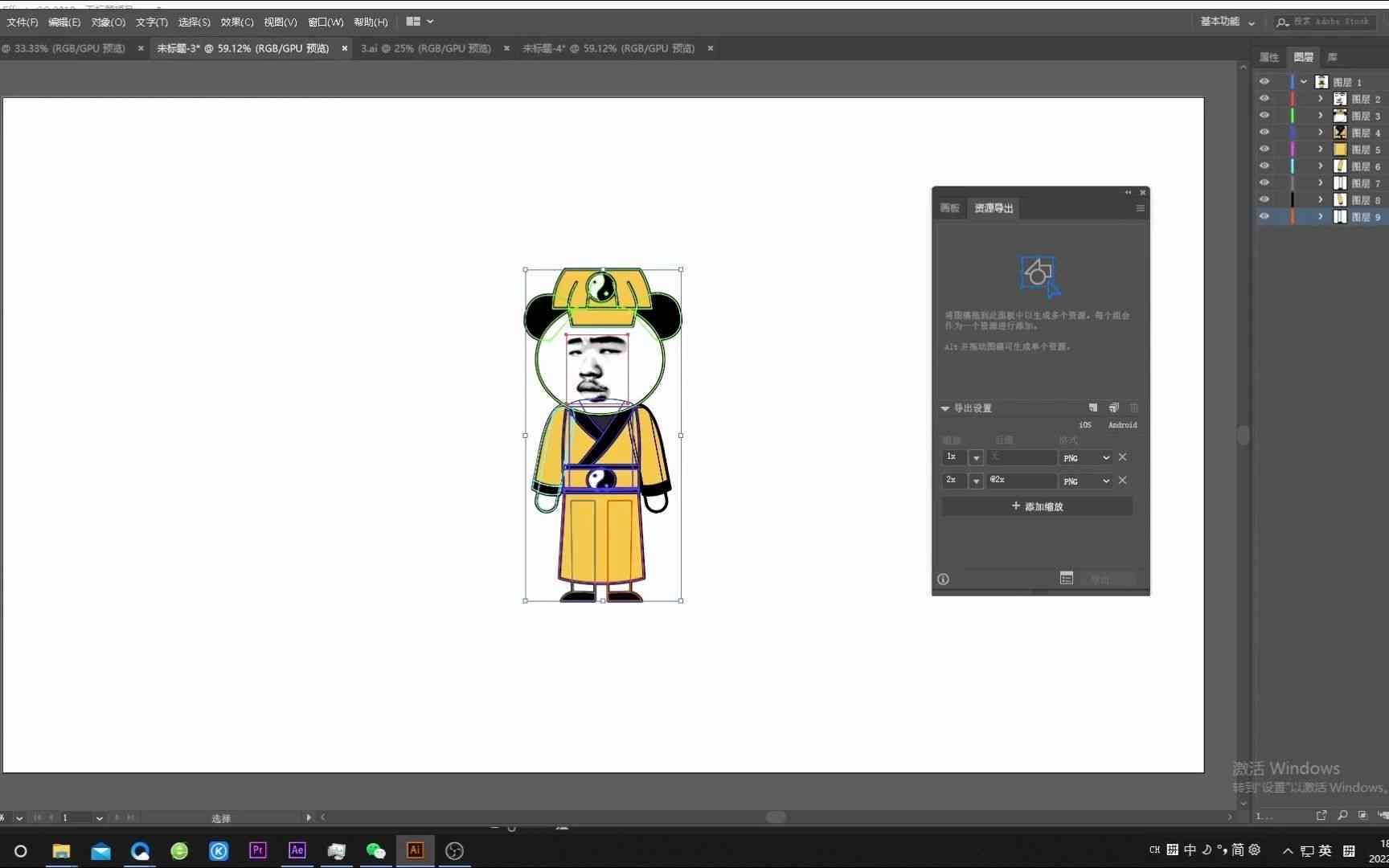Open the 对象(O) menu
Screen dimensions: 1389x868
click(108, 22)
